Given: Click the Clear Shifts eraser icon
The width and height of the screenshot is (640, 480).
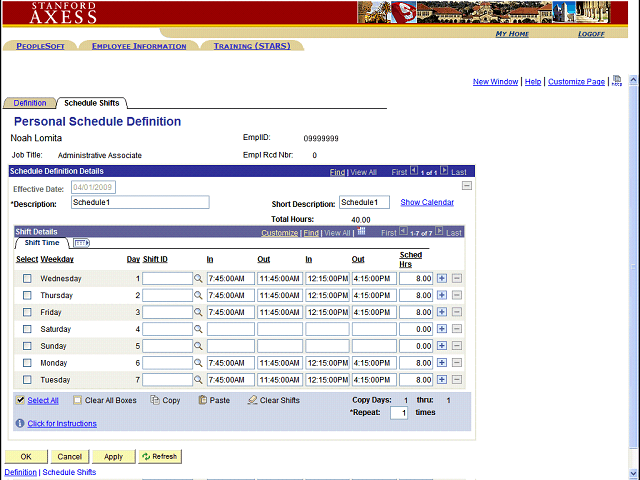Looking at the screenshot, I should tap(252, 400).
